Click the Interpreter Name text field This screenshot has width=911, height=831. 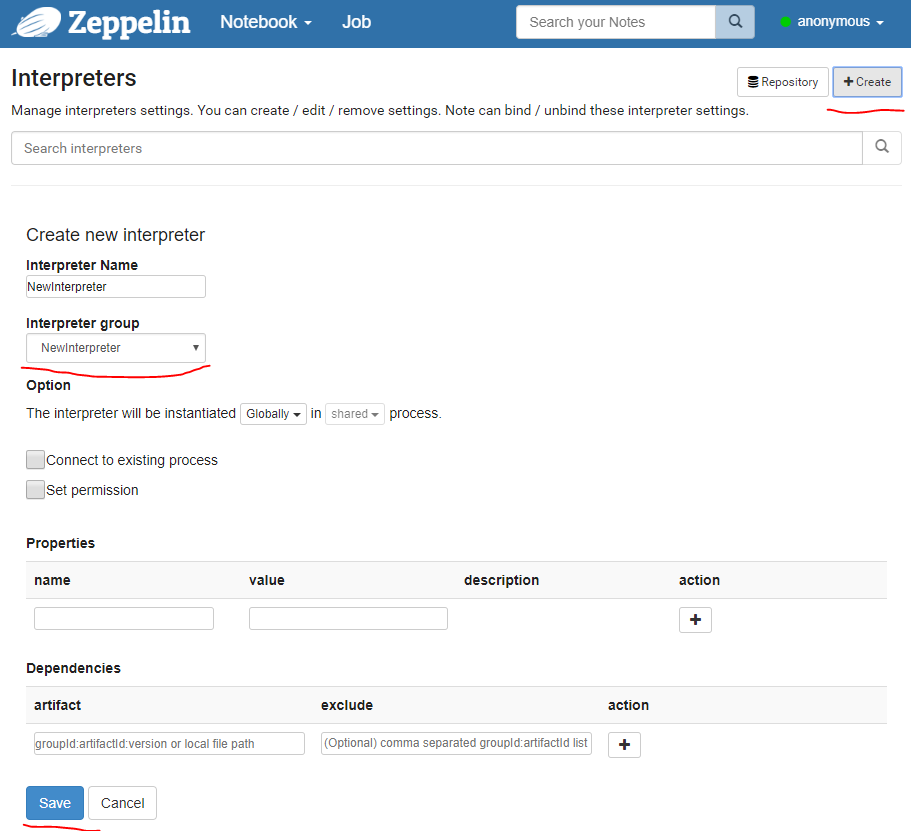pos(116,287)
